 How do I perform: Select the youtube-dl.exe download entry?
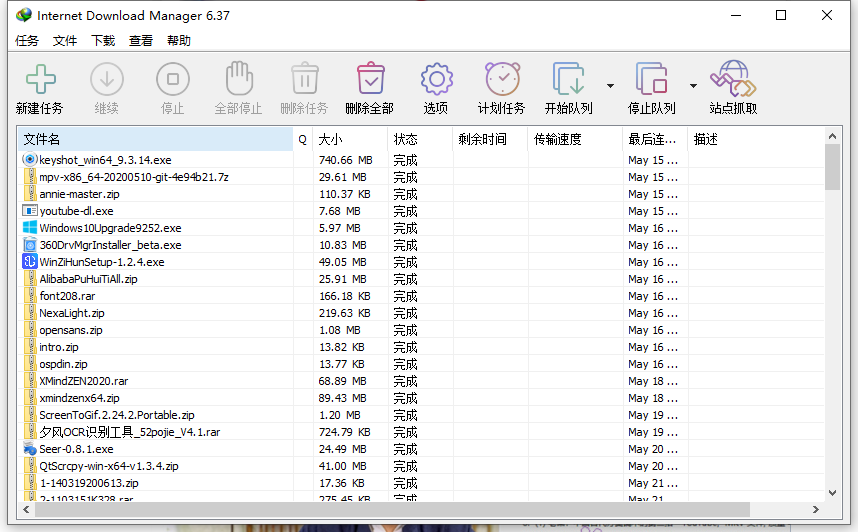76,211
